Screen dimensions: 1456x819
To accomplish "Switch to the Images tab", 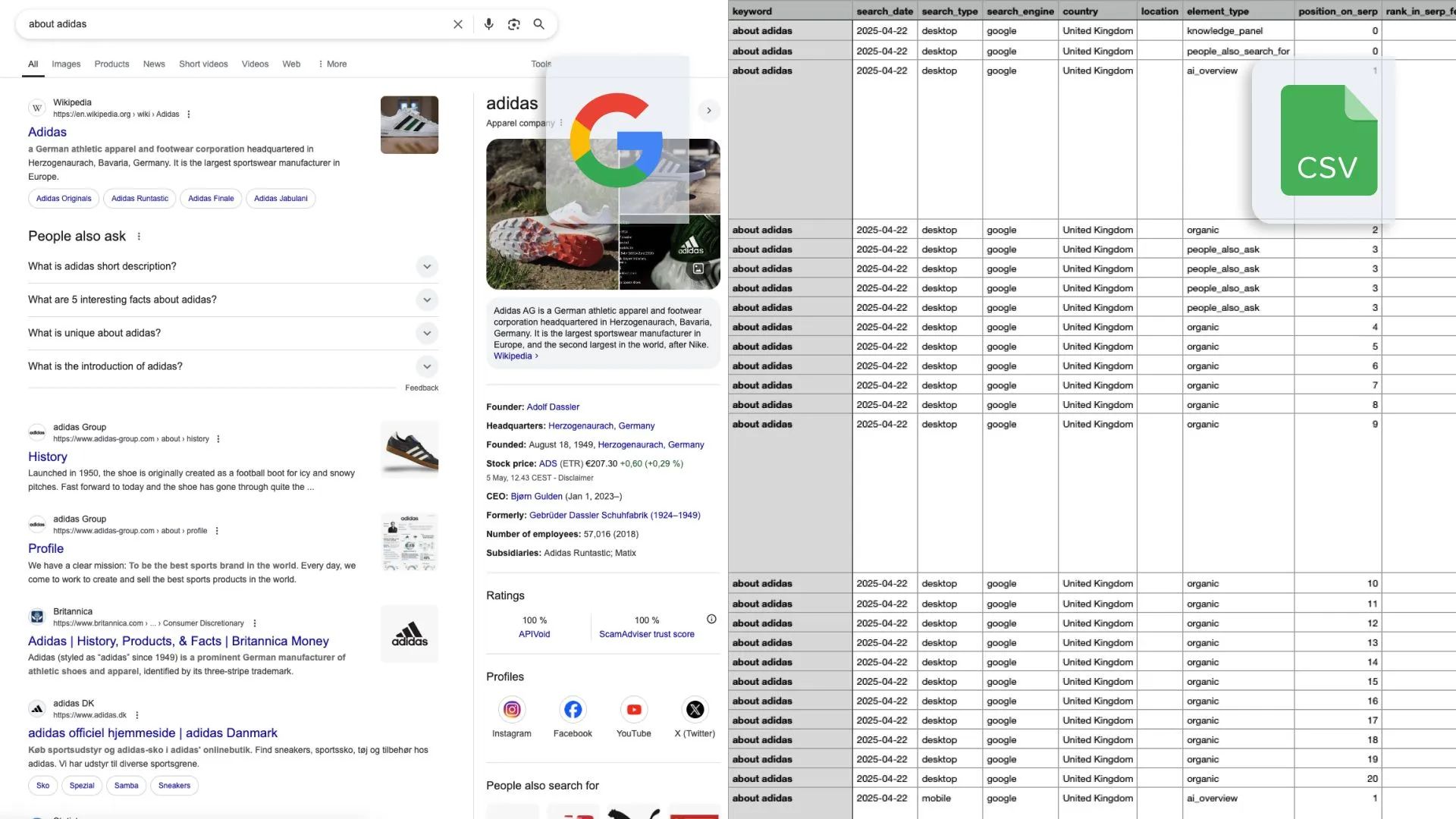I will pyautogui.click(x=65, y=64).
